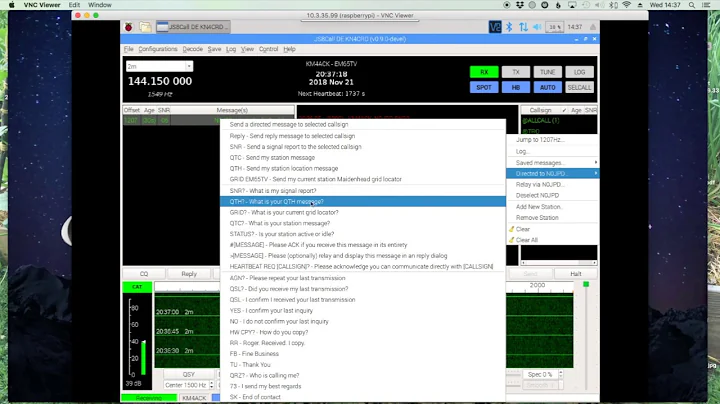This screenshot has width=720, height=404.
Task: Select Add New Station item
Action: (x=553, y=207)
